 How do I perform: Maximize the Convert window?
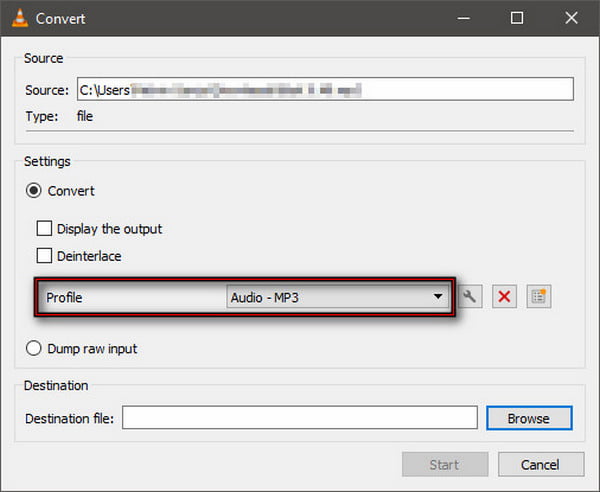tap(517, 18)
